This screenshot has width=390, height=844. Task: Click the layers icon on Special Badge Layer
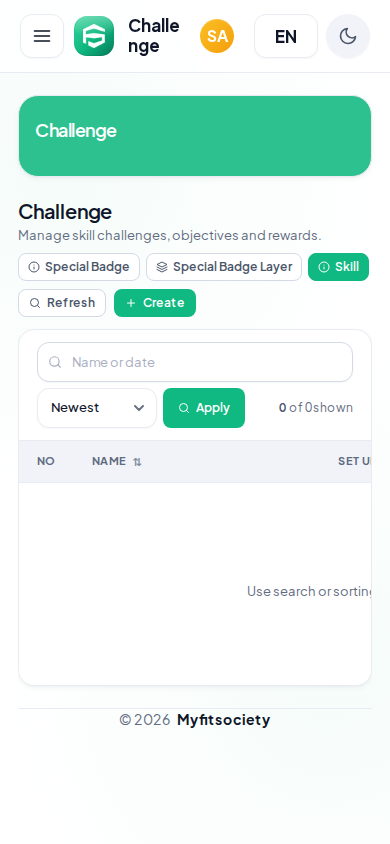click(162, 267)
